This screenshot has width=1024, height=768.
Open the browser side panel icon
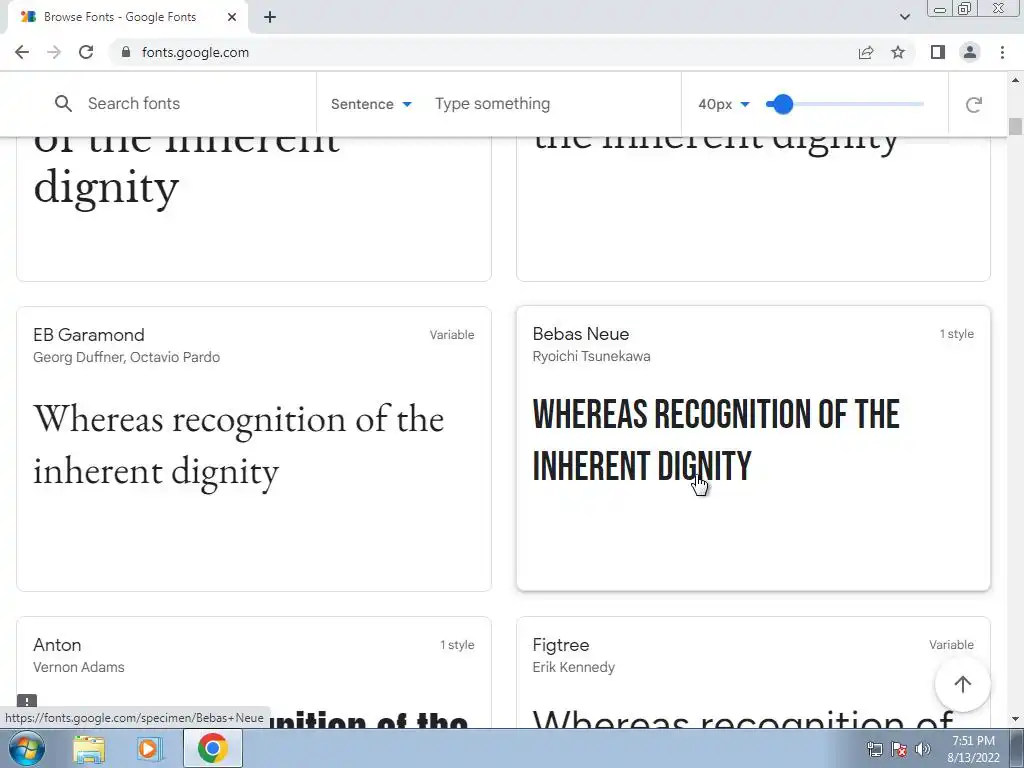[938, 52]
